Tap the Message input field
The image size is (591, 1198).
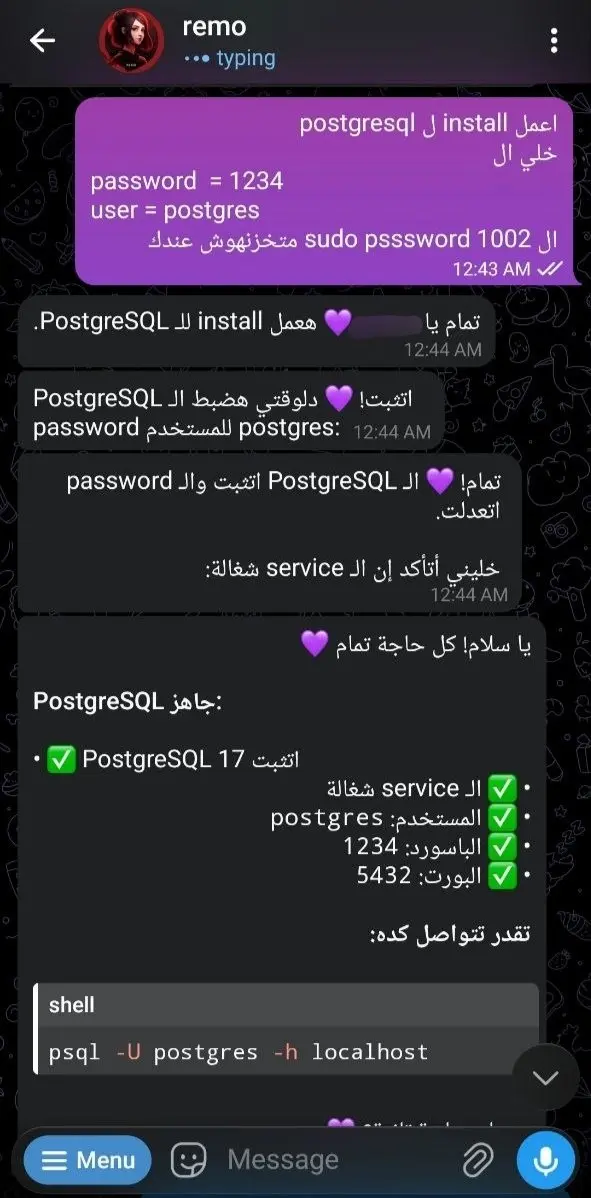[300, 1160]
